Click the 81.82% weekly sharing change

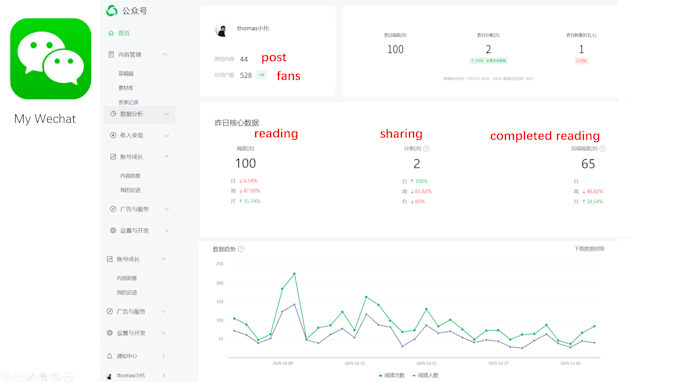[421, 191]
